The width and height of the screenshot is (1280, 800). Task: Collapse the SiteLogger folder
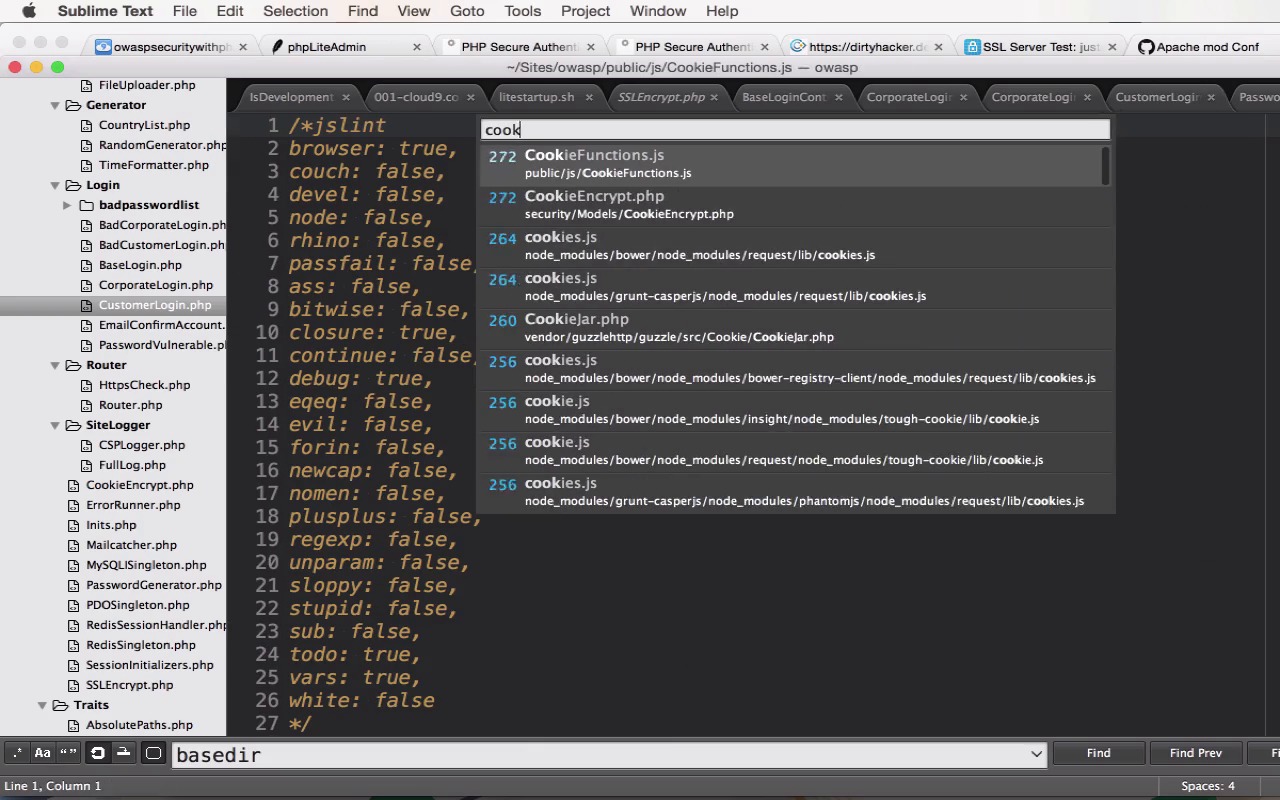click(55, 425)
